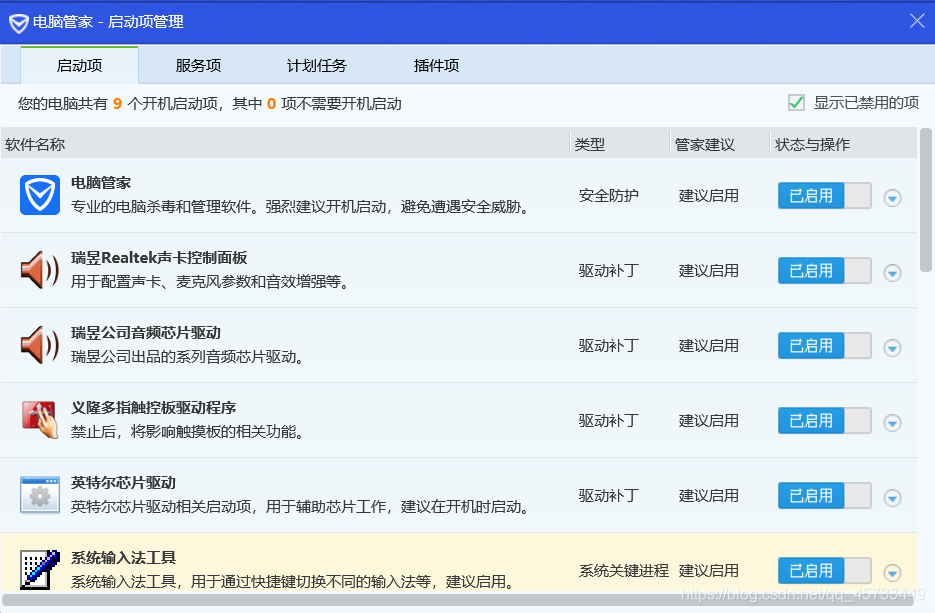The width and height of the screenshot is (935, 613).
Task: Click the gear window icon for 英特尔芯片驱动
Action: [x=40, y=495]
